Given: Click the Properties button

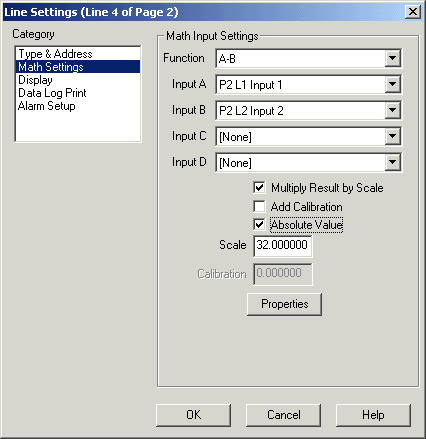Looking at the screenshot, I should (284, 304).
